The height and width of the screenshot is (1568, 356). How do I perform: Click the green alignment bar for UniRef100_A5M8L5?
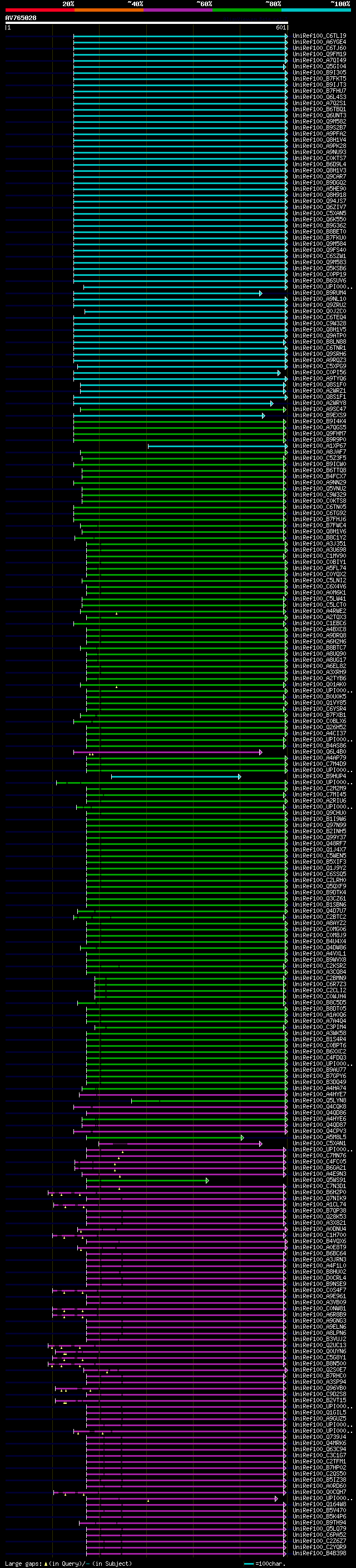coord(165,1137)
